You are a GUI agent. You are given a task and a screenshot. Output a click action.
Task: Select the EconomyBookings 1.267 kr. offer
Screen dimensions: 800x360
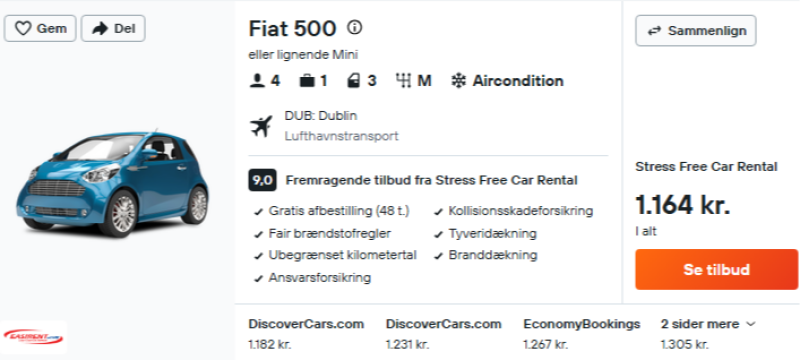pos(582,334)
